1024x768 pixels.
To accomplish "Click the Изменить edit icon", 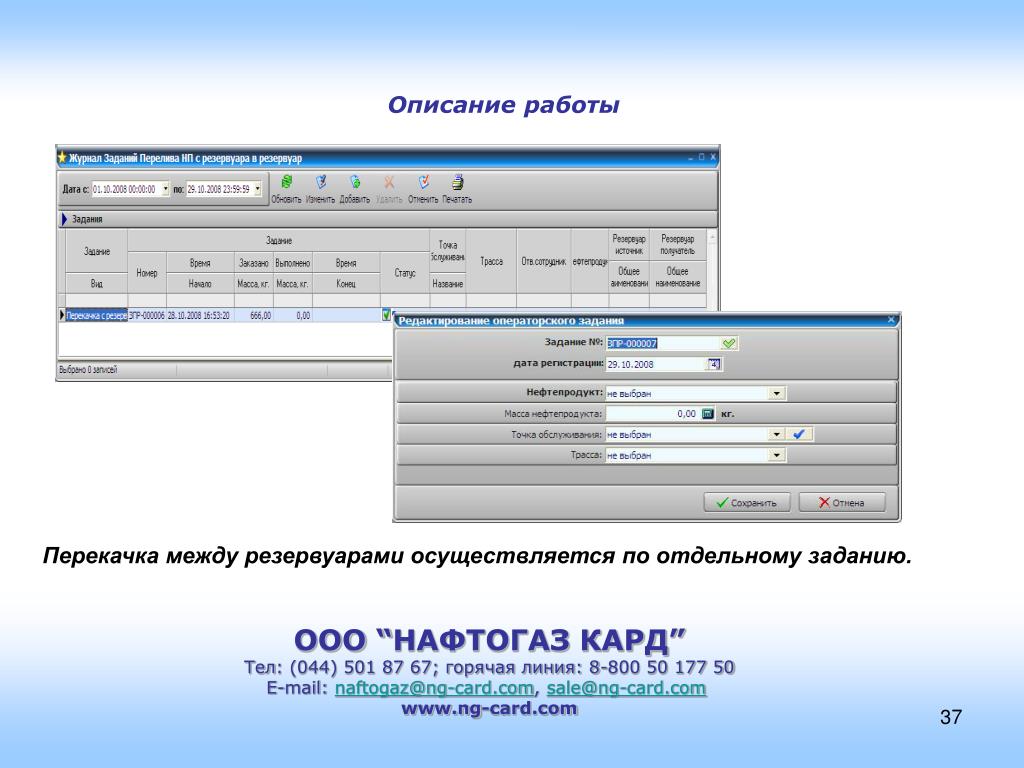I will (x=321, y=182).
